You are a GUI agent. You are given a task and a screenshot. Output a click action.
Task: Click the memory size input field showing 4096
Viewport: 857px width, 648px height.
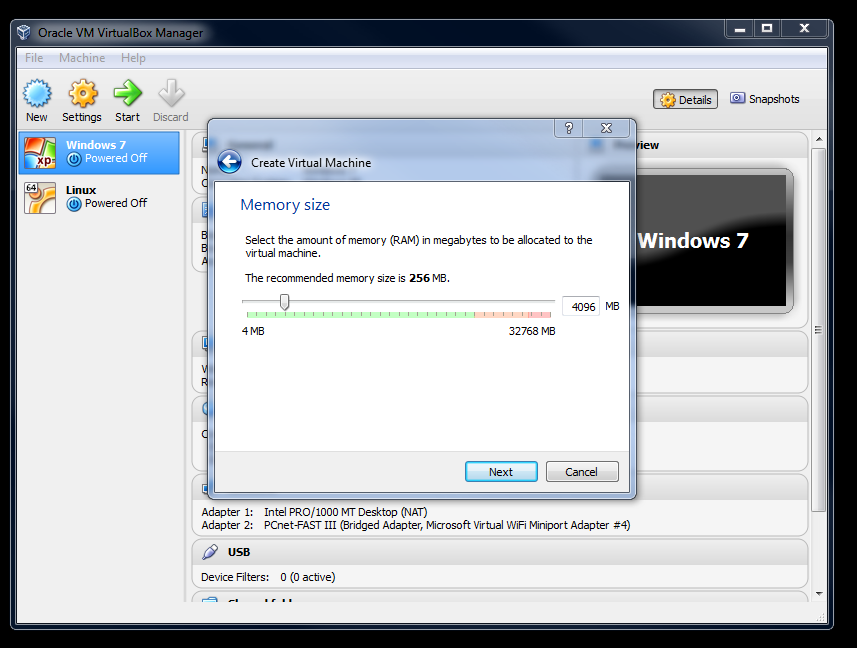point(581,307)
